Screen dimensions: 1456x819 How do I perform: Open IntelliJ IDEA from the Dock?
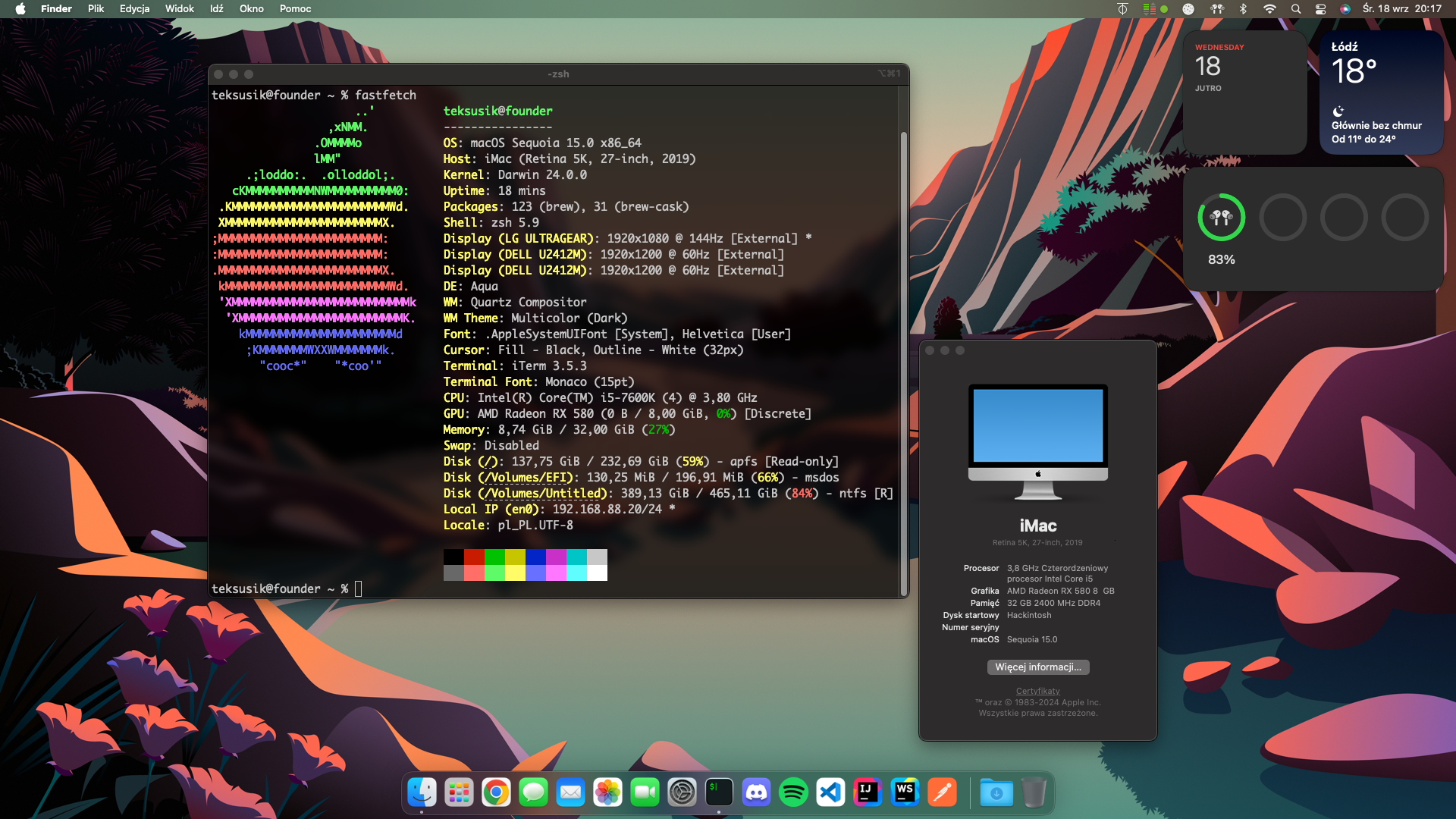click(868, 792)
